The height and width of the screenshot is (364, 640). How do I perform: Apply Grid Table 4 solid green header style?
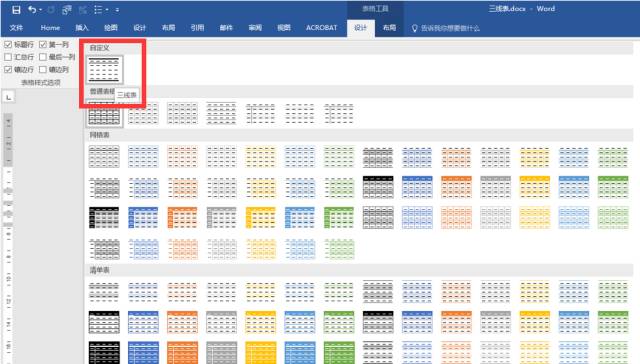coord(613,187)
